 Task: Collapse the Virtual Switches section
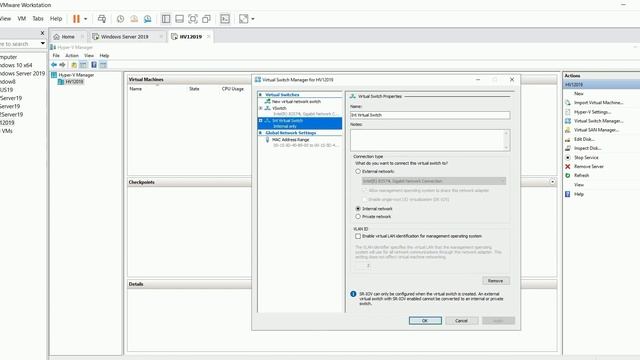(x=260, y=95)
